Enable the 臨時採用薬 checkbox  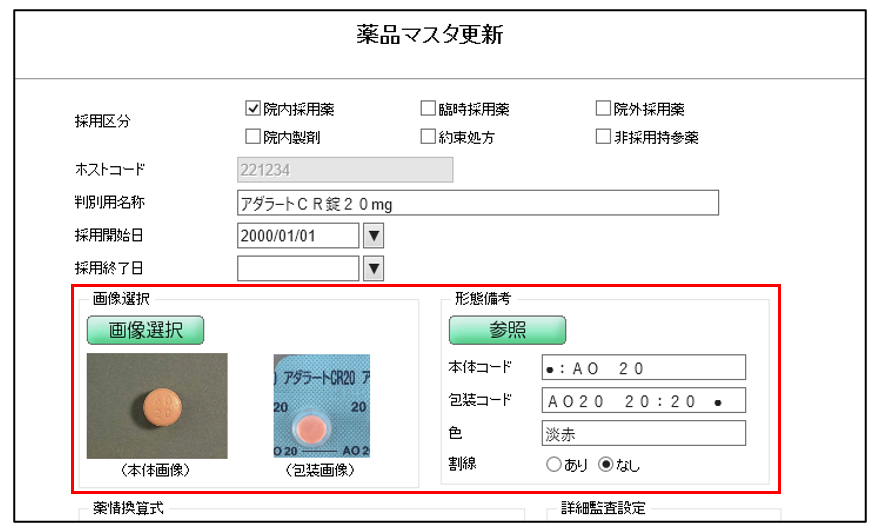pyautogui.click(x=428, y=109)
